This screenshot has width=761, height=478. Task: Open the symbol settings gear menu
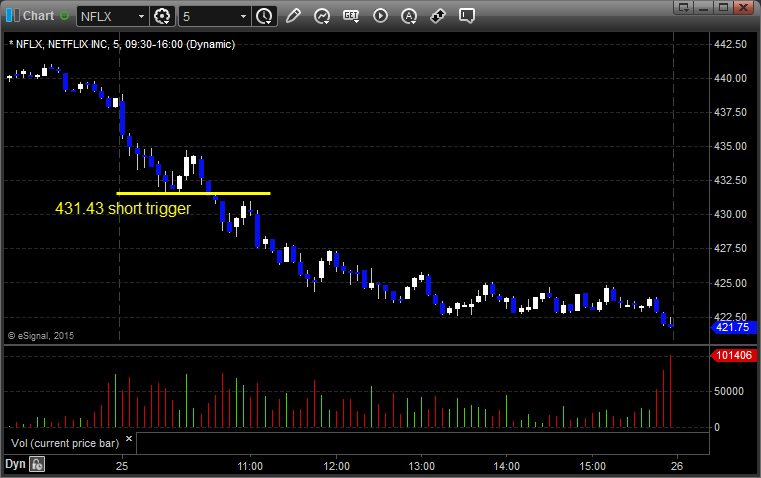162,16
